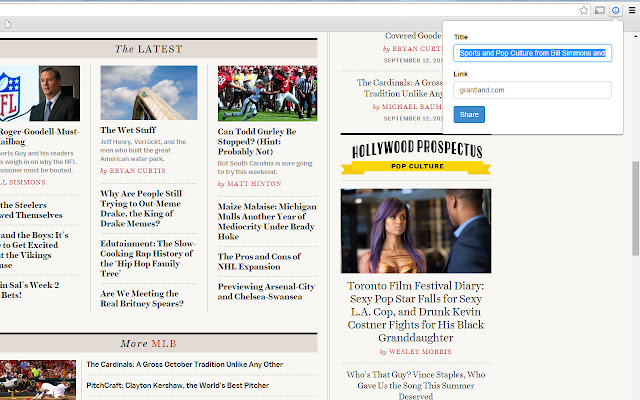
Task: Click the bookmark star icon
Action: pyautogui.click(x=584, y=10)
